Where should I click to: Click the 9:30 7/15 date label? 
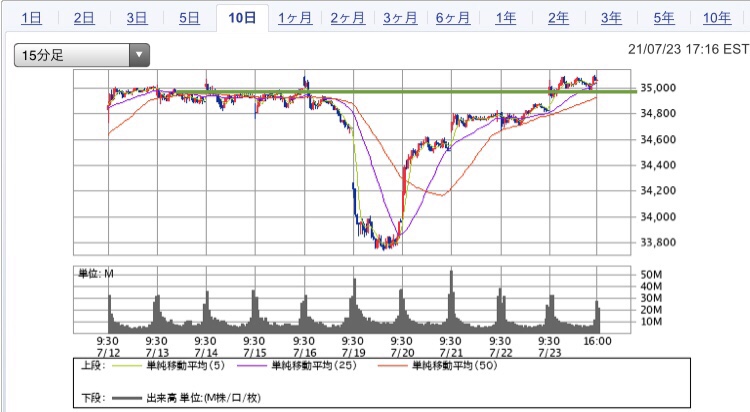[254, 347]
